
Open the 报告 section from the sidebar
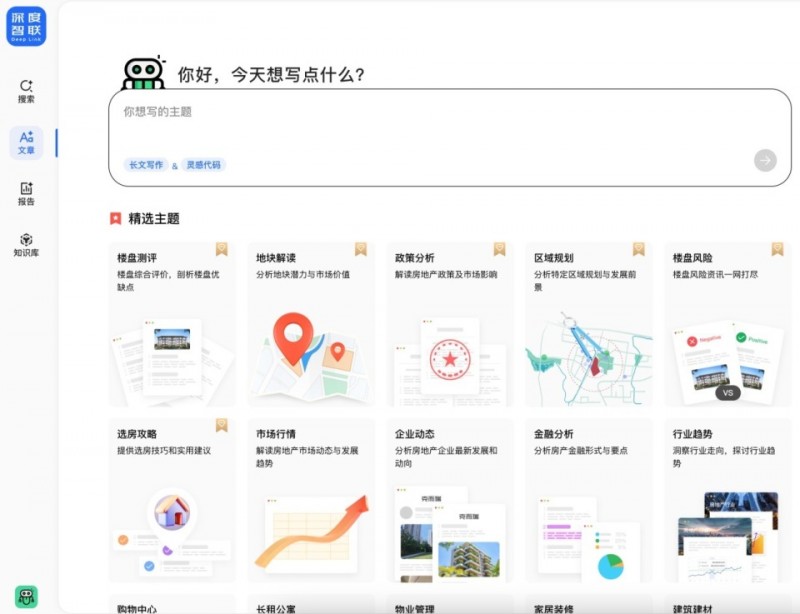click(27, 196)
